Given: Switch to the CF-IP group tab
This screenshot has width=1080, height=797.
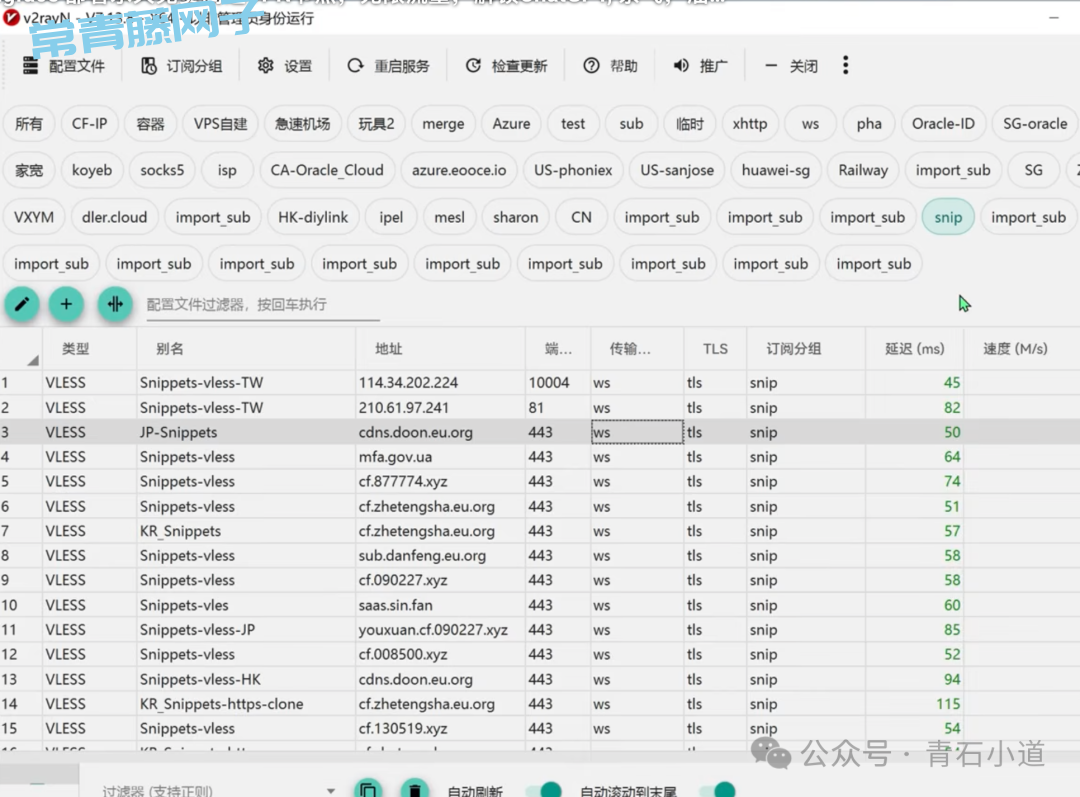Looking at the screenshot, I should click(x=90, y=124).
